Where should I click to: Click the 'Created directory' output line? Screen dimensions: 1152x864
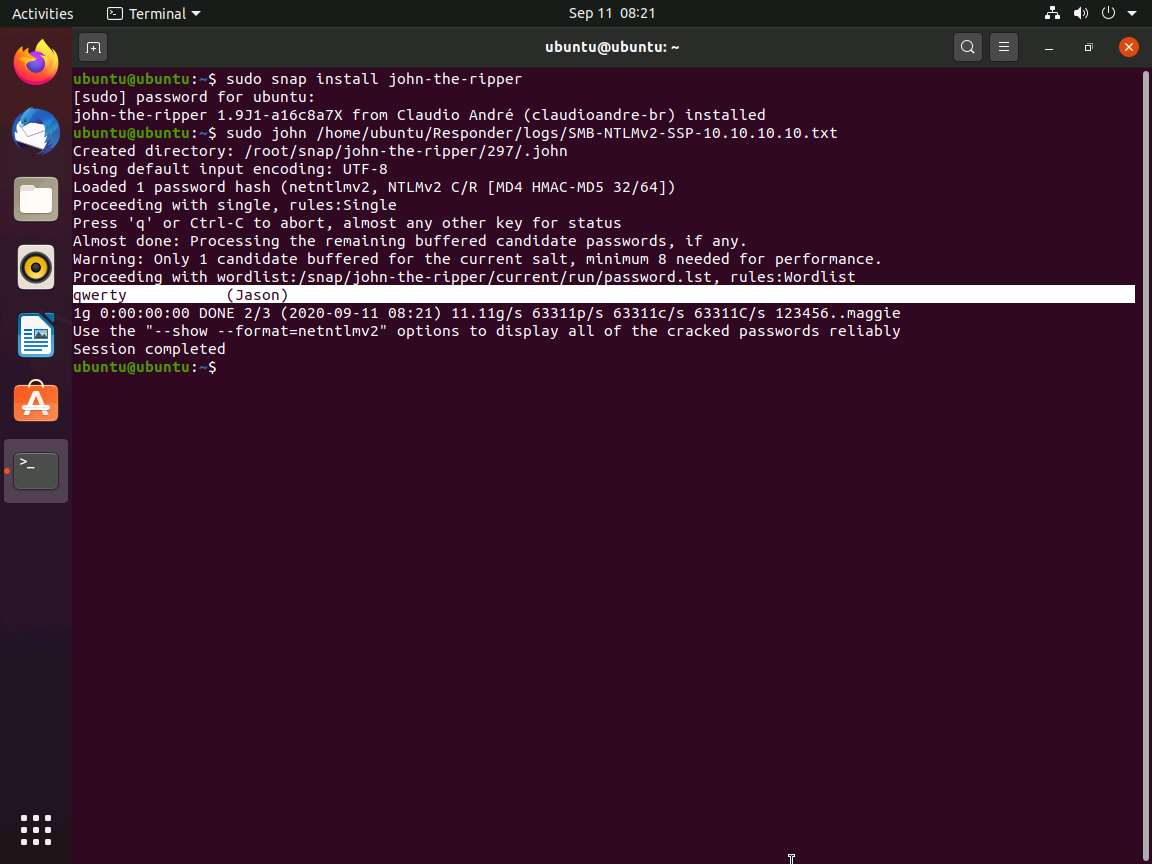320,151
